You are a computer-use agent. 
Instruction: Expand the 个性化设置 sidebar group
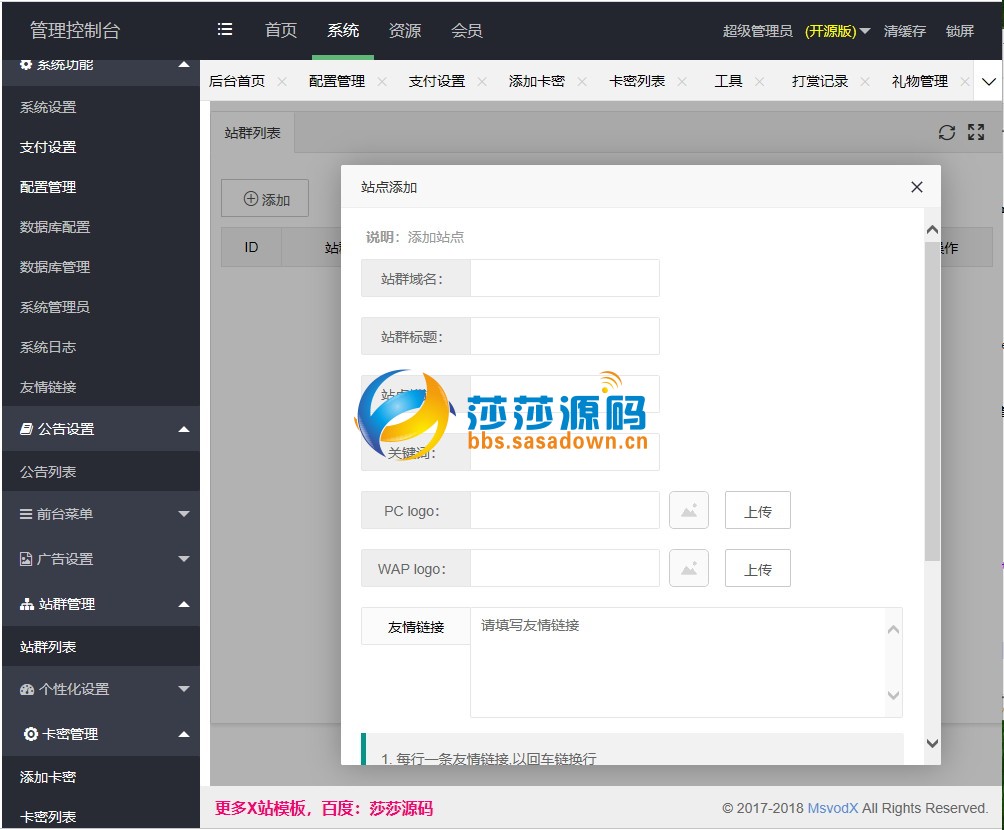click(x=184, y=689)
